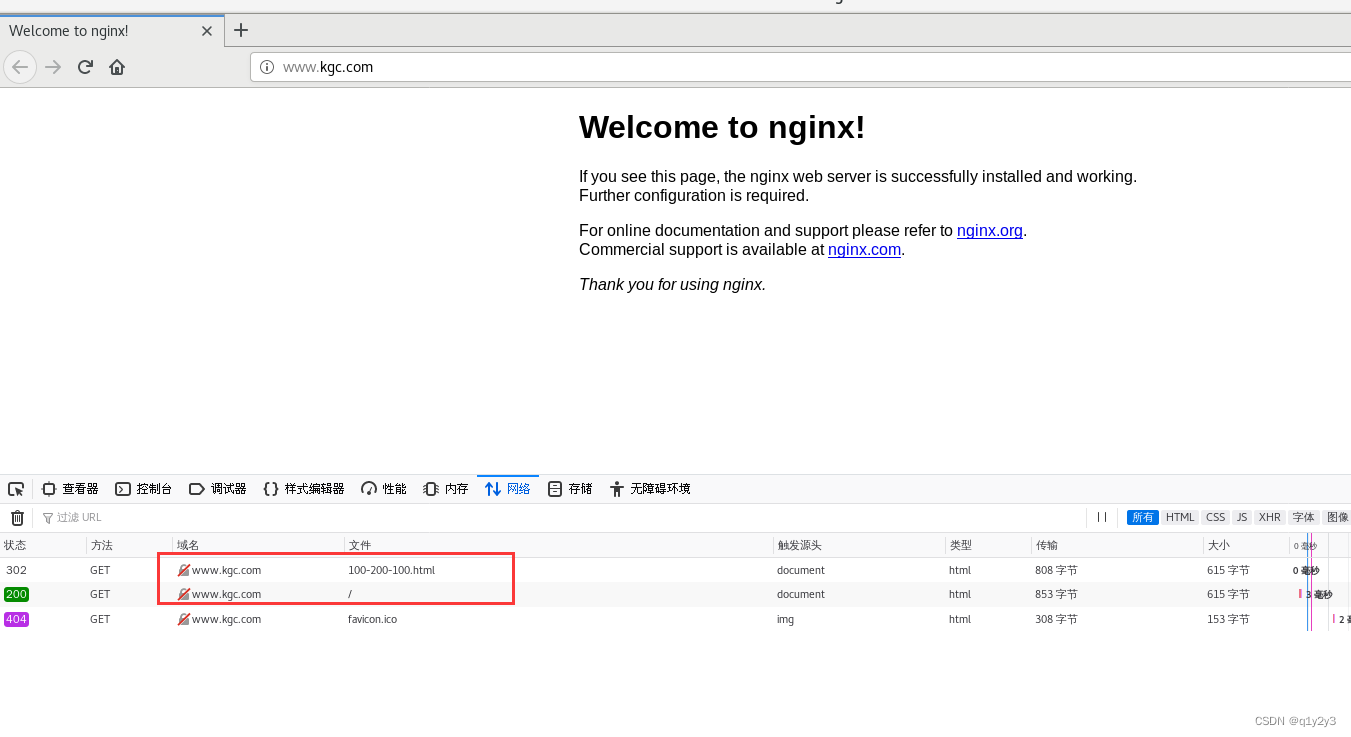Click the 过滤 URL filter field
1351x737 pixels.
tap(560, 517)
